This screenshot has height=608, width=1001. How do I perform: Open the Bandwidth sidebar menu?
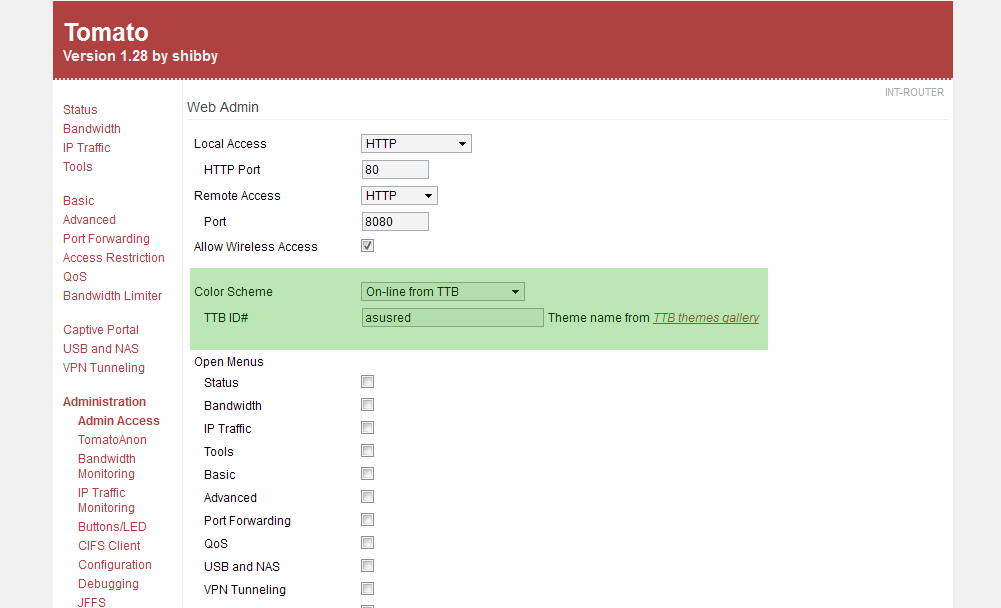pos(91,129)
